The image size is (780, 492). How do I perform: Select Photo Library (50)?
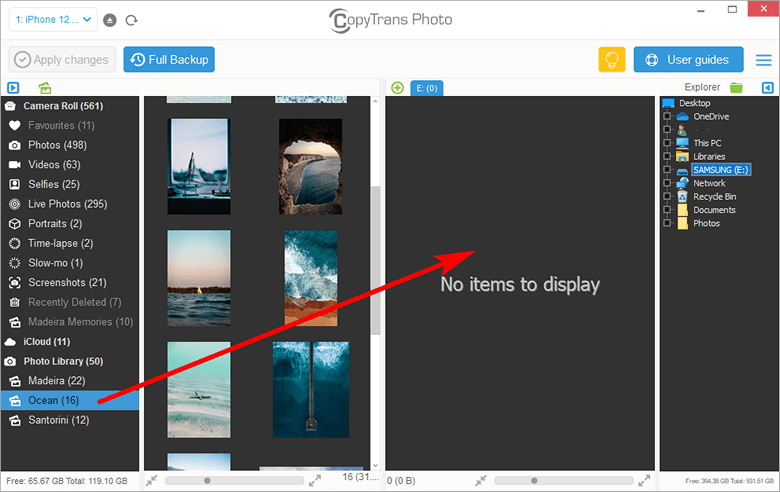tap(70, 361)
